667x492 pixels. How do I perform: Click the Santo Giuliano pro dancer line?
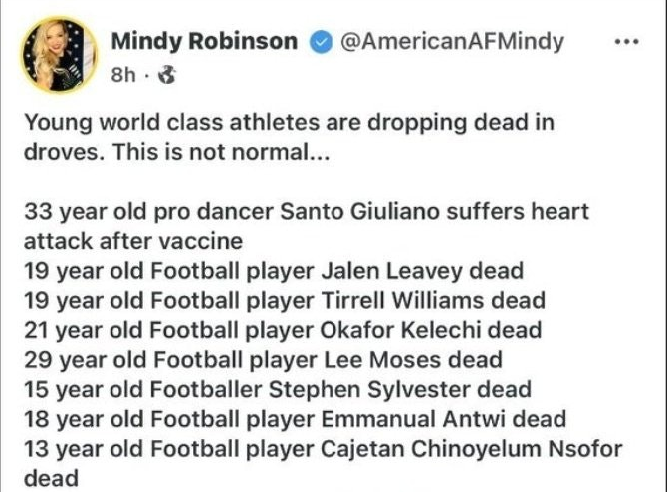click(306, 212)
